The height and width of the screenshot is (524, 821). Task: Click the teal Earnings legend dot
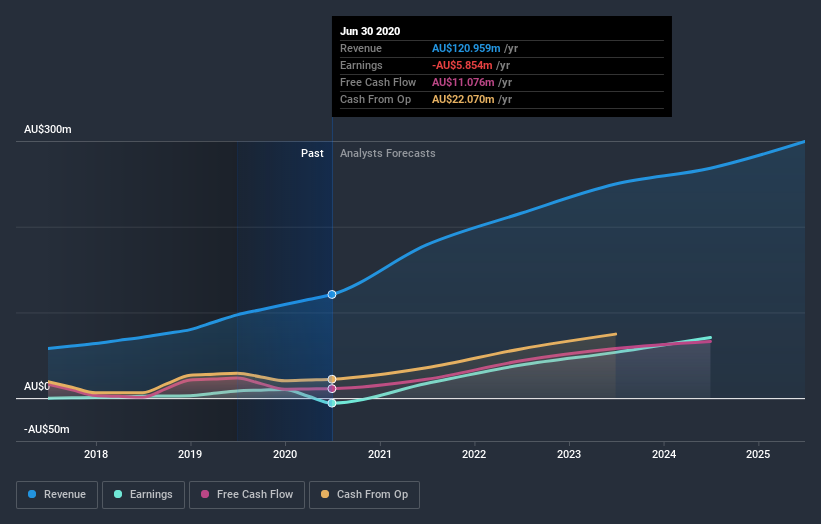(x=118, y=494)
